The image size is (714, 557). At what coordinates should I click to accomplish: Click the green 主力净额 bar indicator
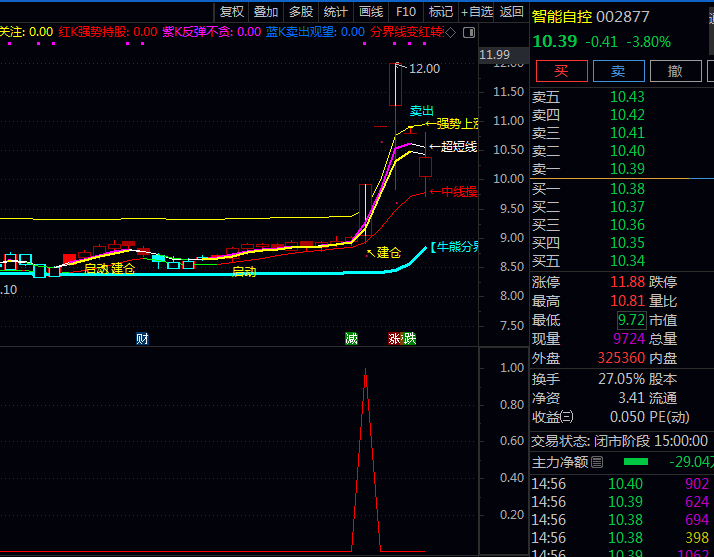pyautogui.click(x=635, y=462)
